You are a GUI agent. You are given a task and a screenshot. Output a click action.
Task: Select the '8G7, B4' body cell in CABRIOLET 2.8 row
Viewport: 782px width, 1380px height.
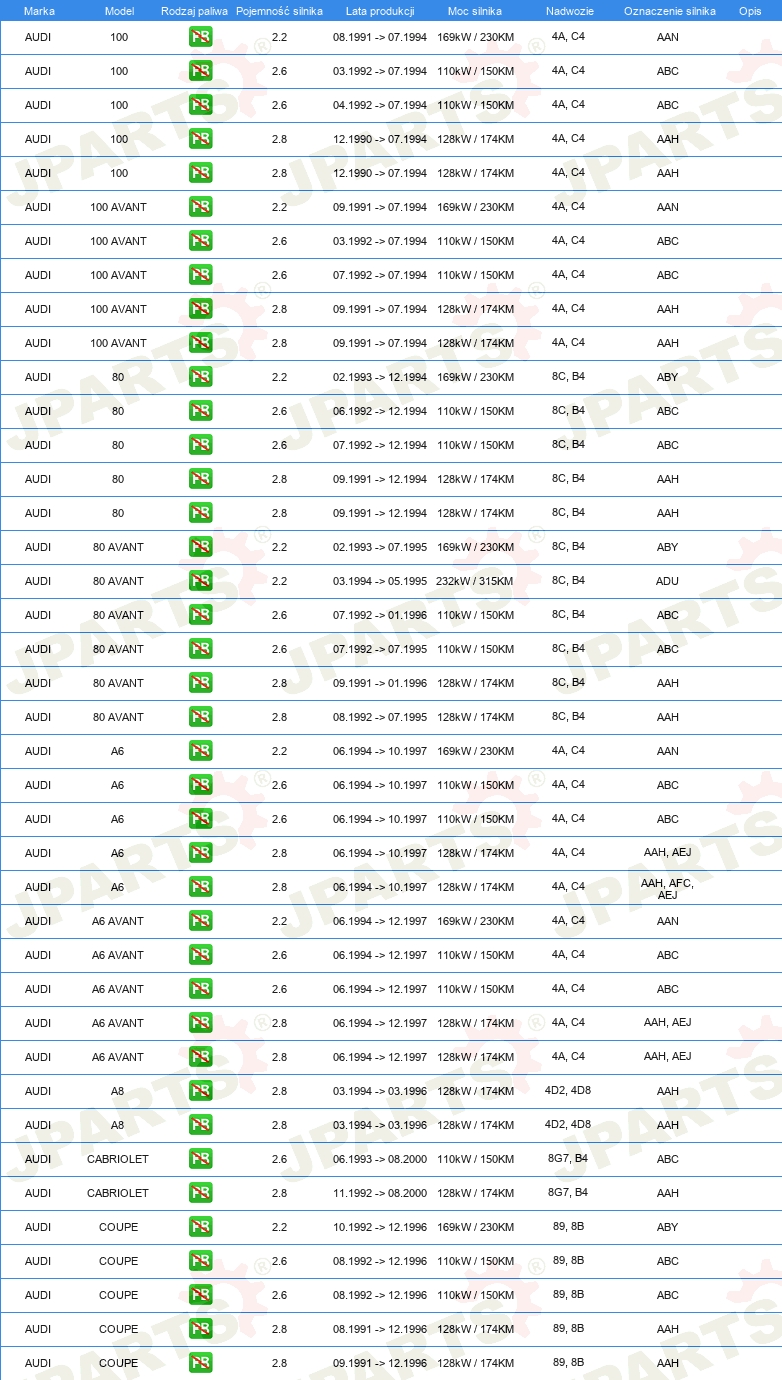click(x=568, y=1193)
